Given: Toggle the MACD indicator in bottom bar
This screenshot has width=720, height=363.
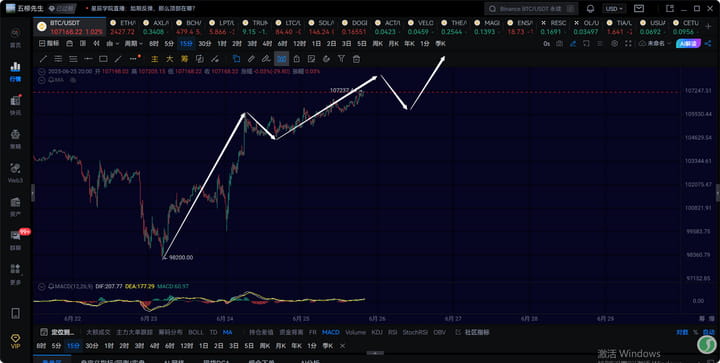Looking at the screenshot, I should click(x=331, y=332).
